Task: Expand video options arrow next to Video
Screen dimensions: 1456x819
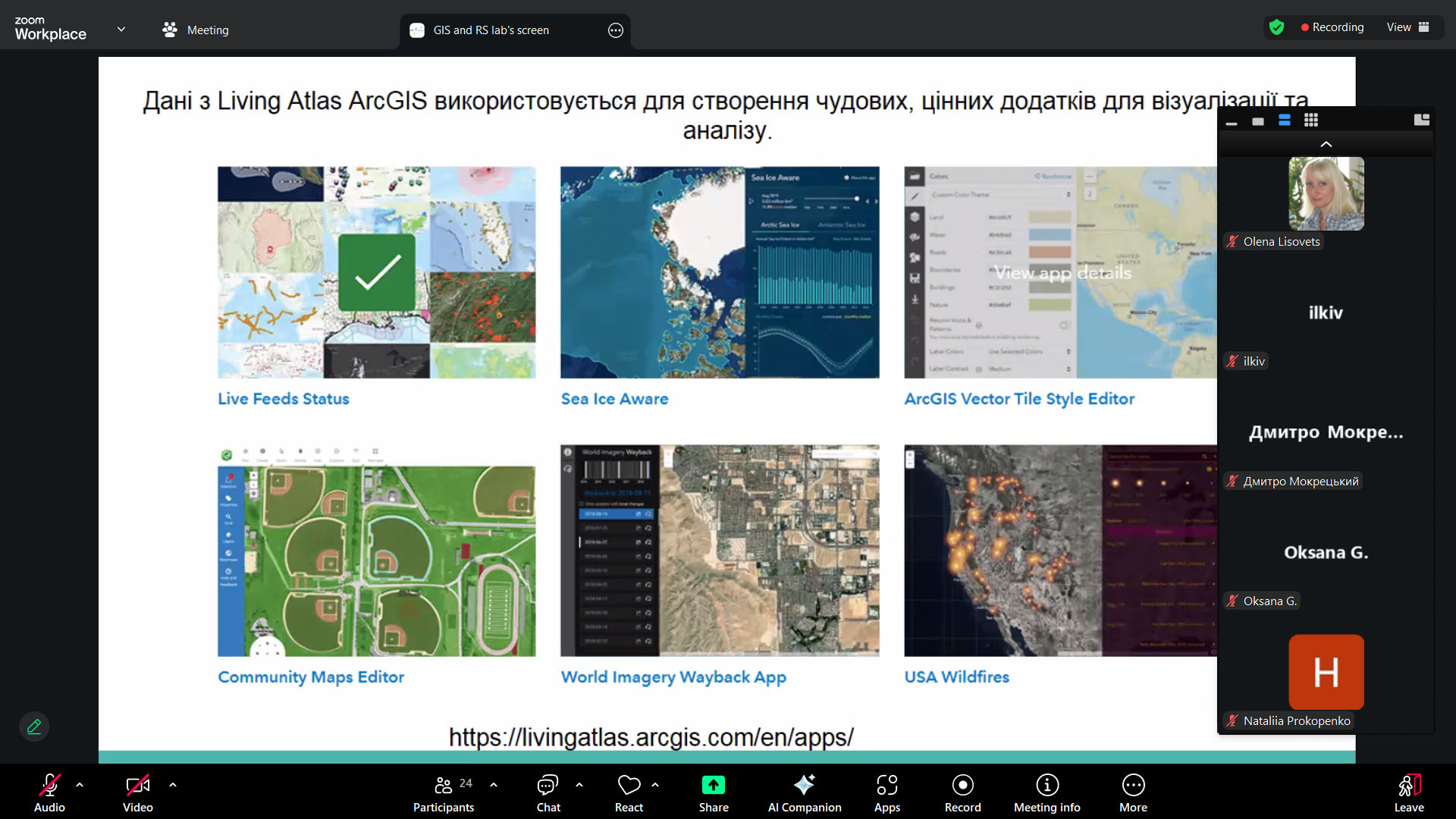Action: [x=173, y=785]
